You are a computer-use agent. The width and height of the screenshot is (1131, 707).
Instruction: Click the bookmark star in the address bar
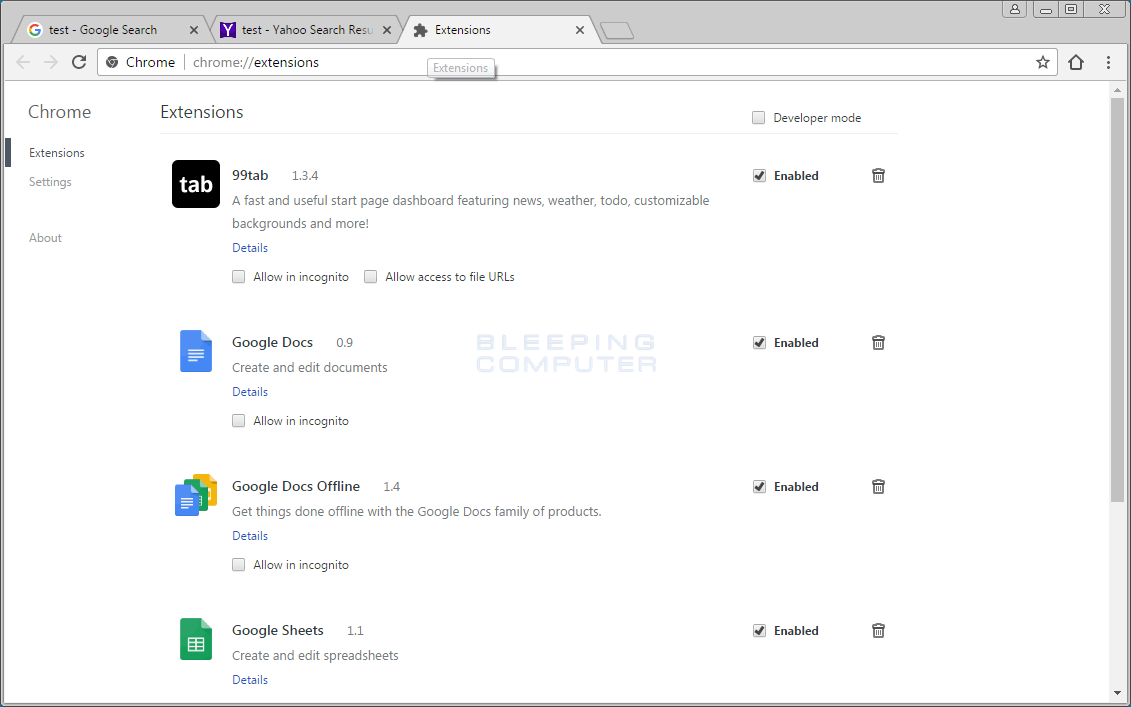1043,62
